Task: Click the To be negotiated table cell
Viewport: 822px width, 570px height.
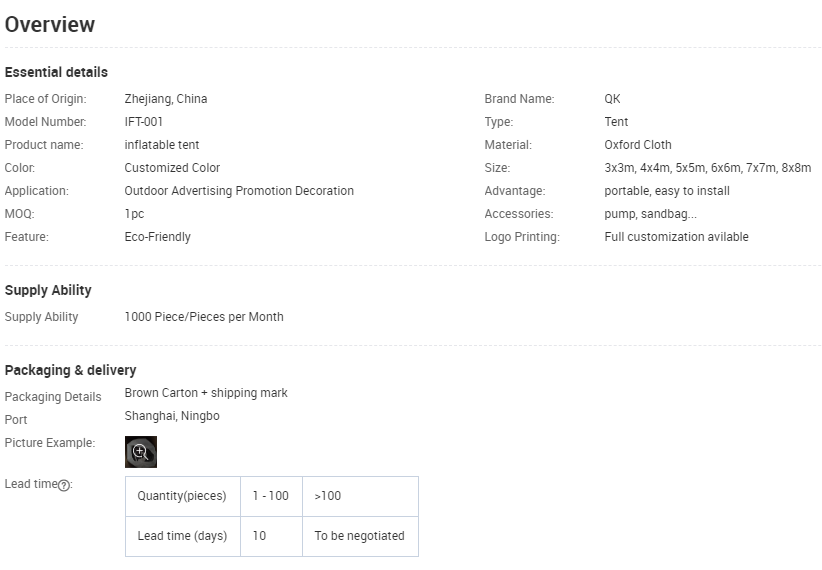Action: click(x=359, y=536)
